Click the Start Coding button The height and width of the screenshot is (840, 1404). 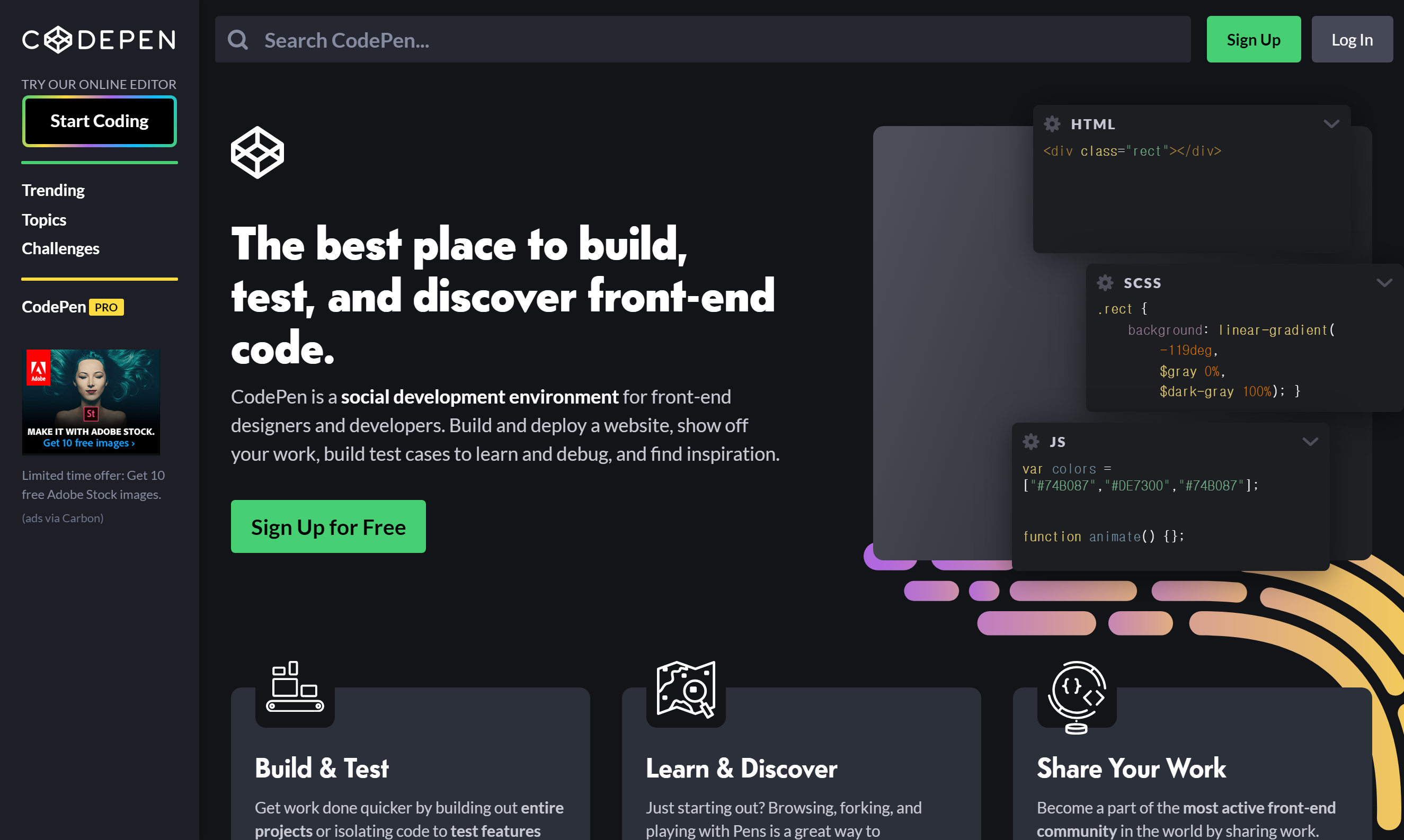click(99, 121)
